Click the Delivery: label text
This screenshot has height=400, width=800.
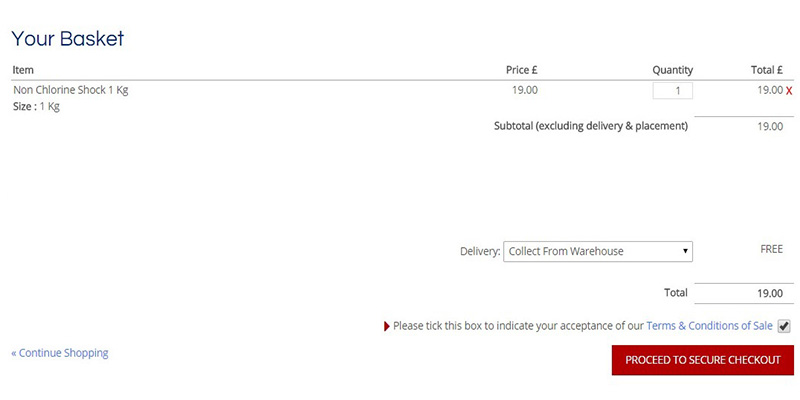click(480, 251)
